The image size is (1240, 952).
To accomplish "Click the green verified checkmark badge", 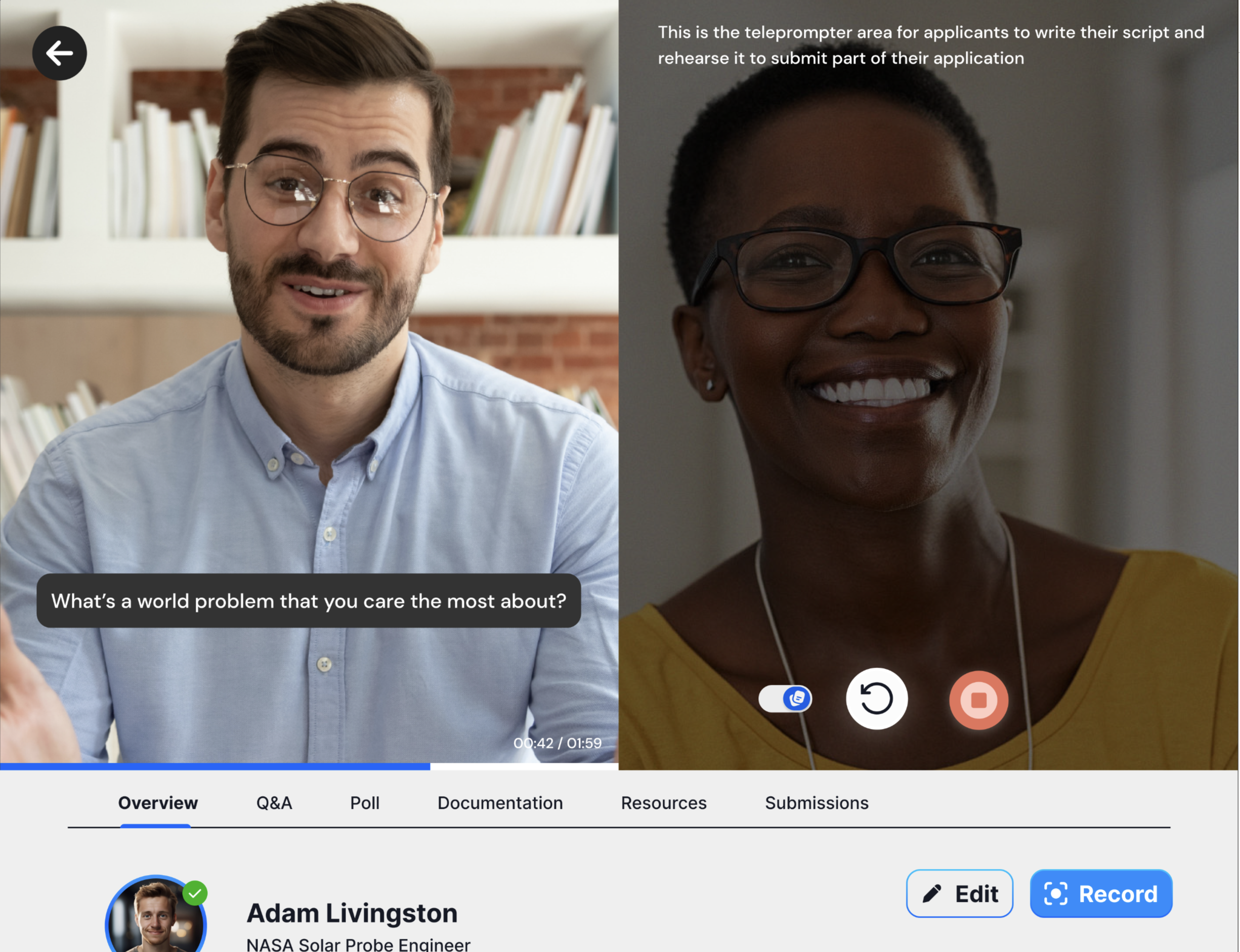I will [x=195, y=893].
